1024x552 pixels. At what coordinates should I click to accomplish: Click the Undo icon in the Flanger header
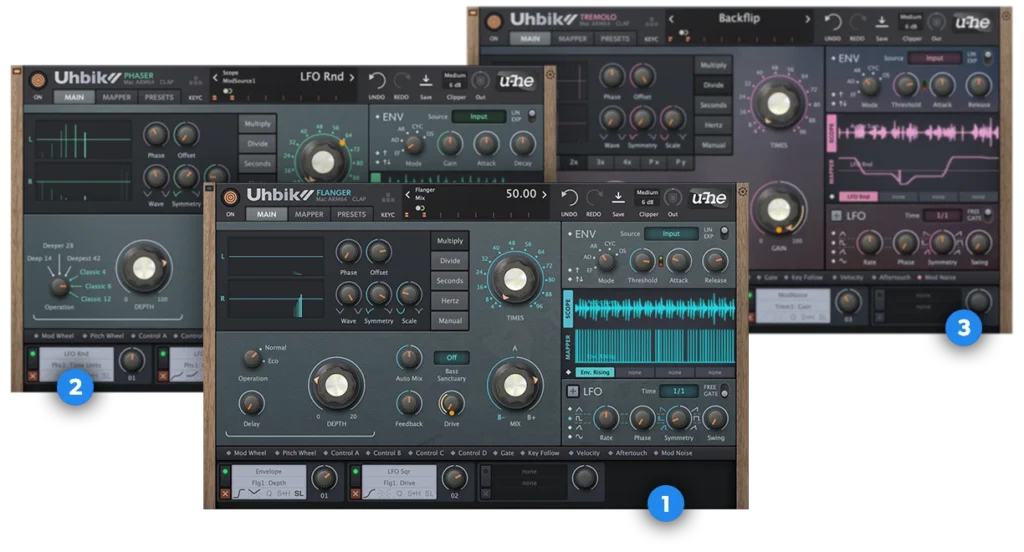[x=569, y=197]
